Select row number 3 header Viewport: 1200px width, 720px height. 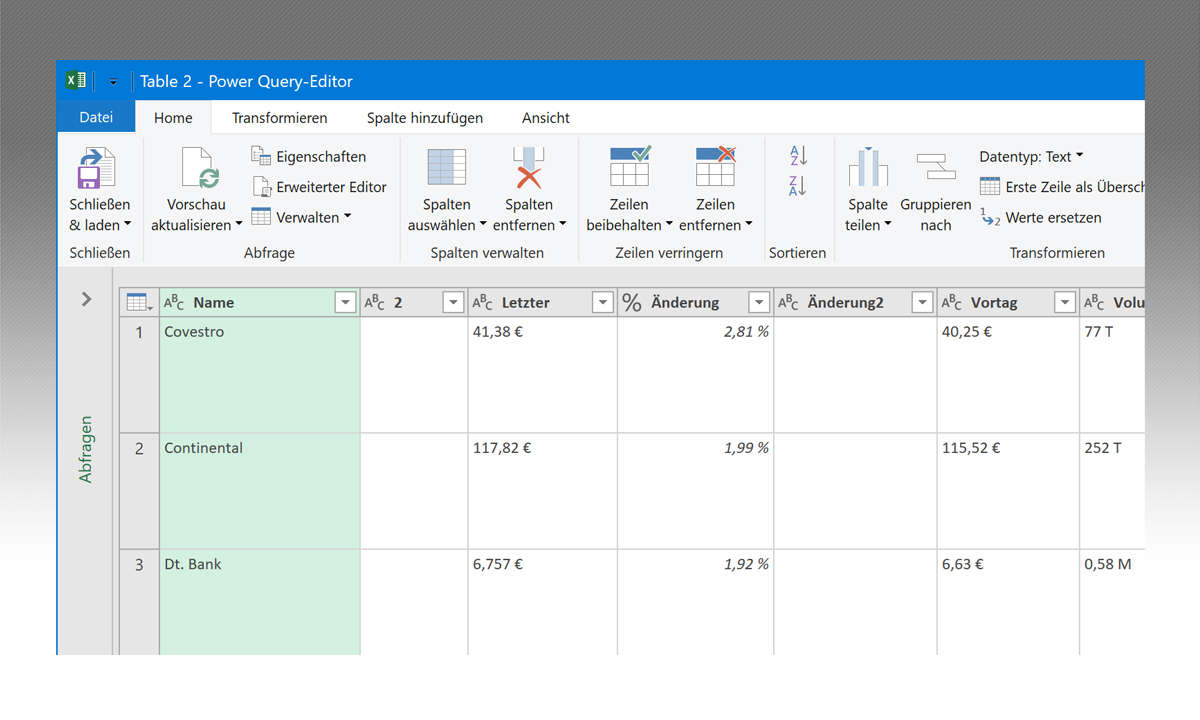coord(139,602)
